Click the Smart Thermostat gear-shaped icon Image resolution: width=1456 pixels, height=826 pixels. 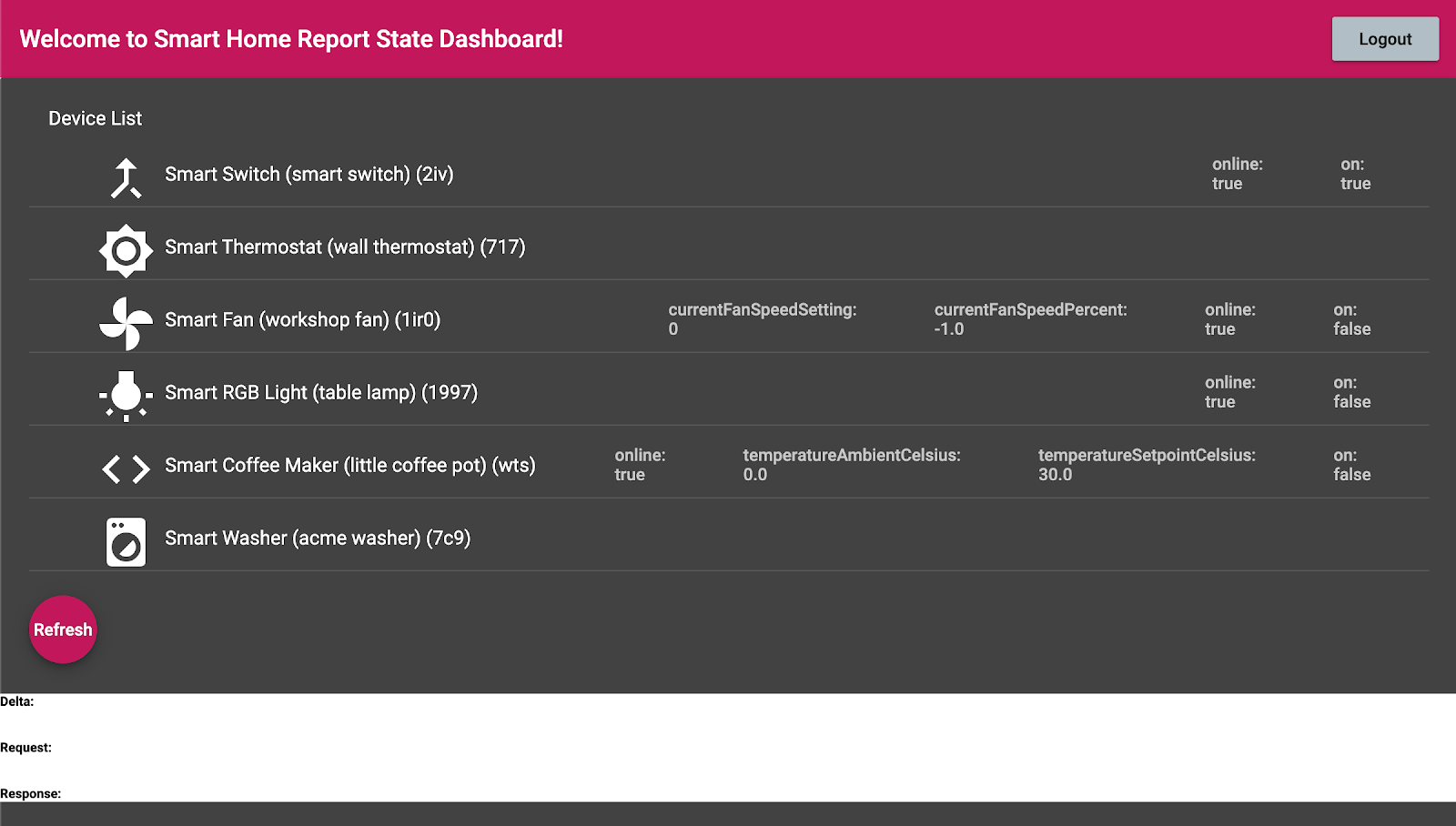pos(126,250)
